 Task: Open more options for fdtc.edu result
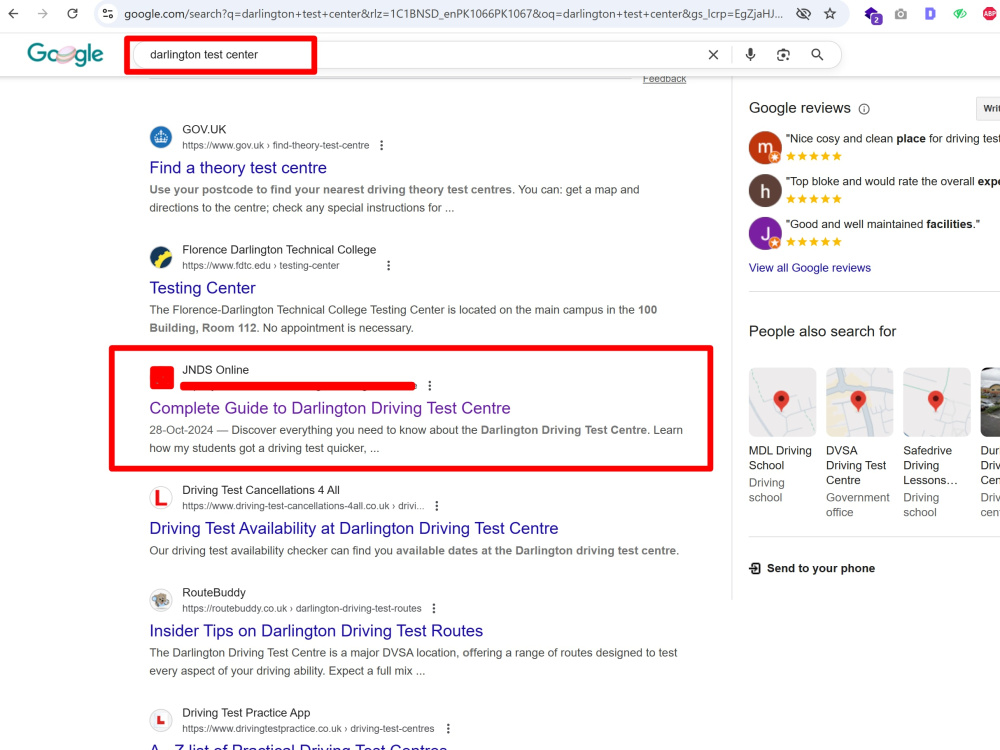[388, 265]
